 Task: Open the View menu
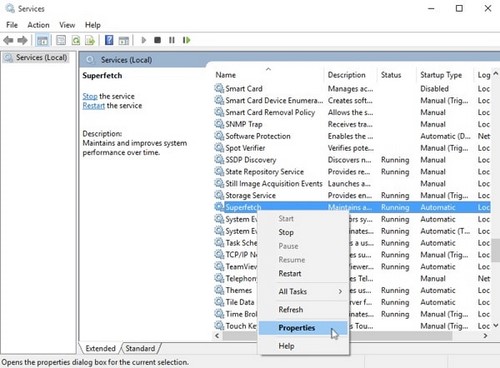(x=67, y=25)
